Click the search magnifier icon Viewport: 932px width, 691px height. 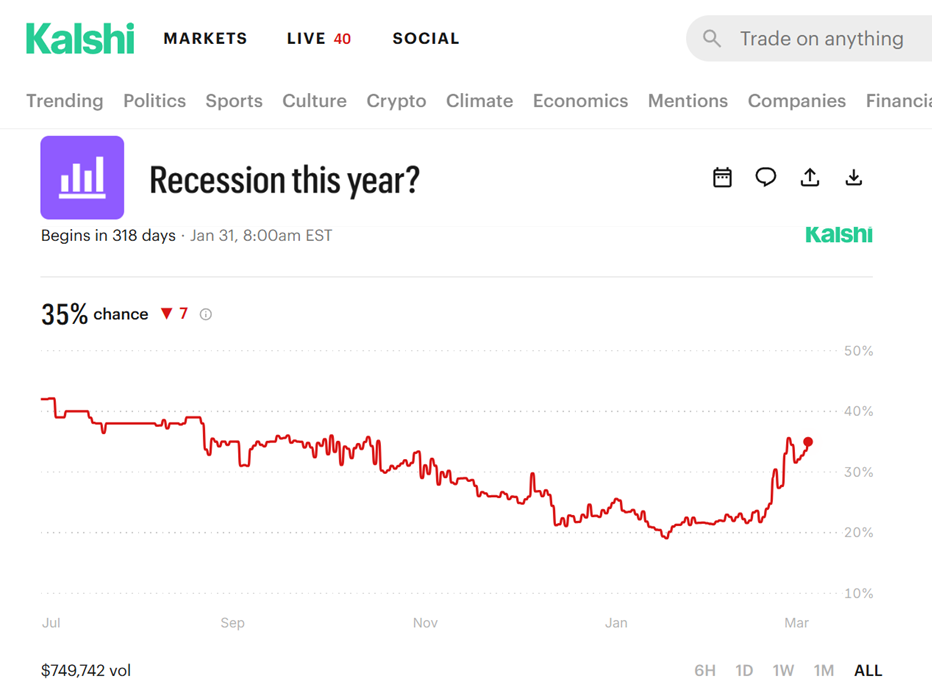pos(712,39)
